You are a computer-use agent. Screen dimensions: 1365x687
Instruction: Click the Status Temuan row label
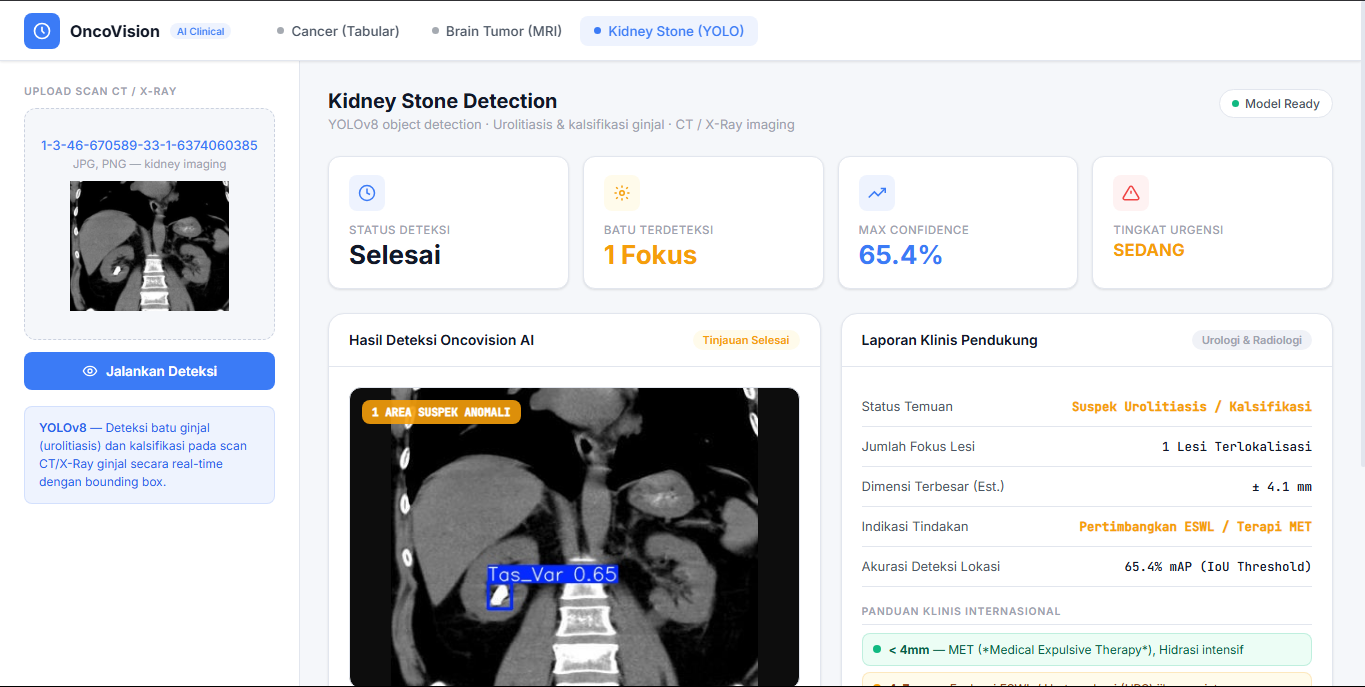click(907, 407)
